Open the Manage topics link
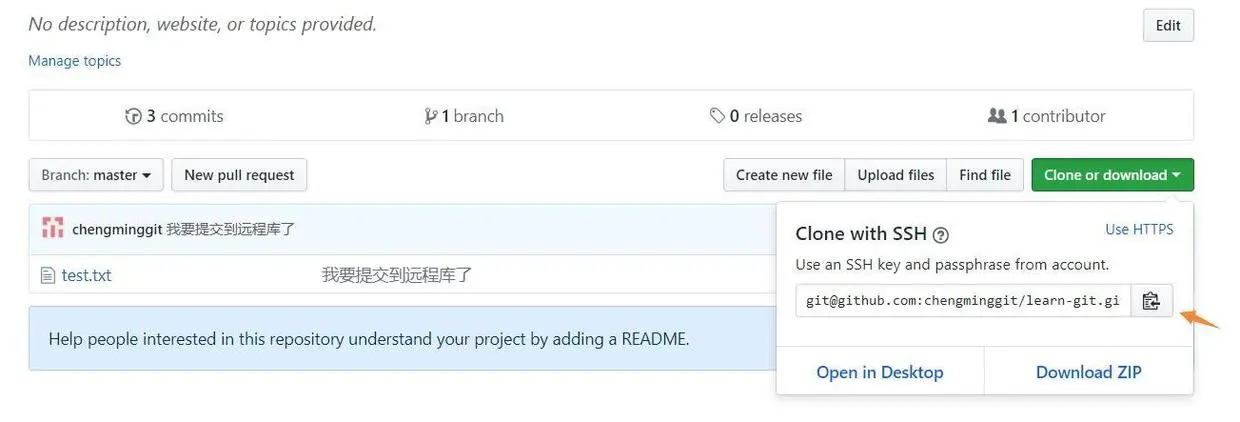The image size is (1240, 422). click(75, 61)
